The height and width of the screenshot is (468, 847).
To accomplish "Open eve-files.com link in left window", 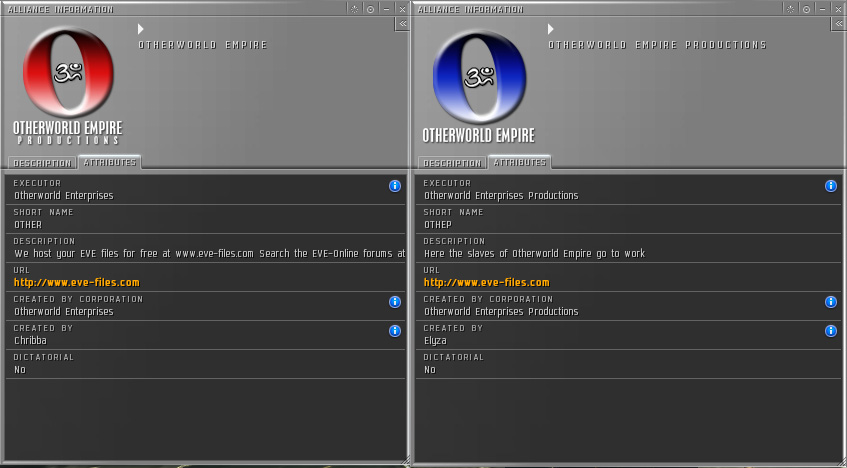I will [77, 282].
